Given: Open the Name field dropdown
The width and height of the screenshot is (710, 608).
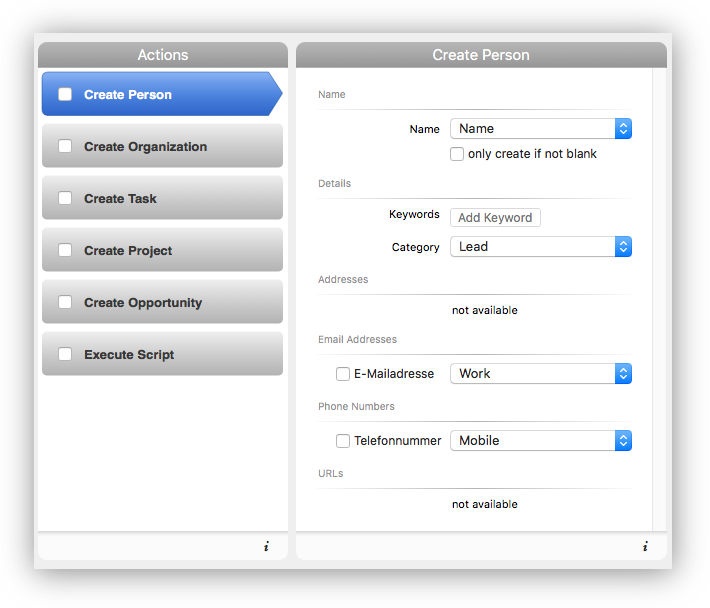Looking at the screenshot, I should (541, 129).
